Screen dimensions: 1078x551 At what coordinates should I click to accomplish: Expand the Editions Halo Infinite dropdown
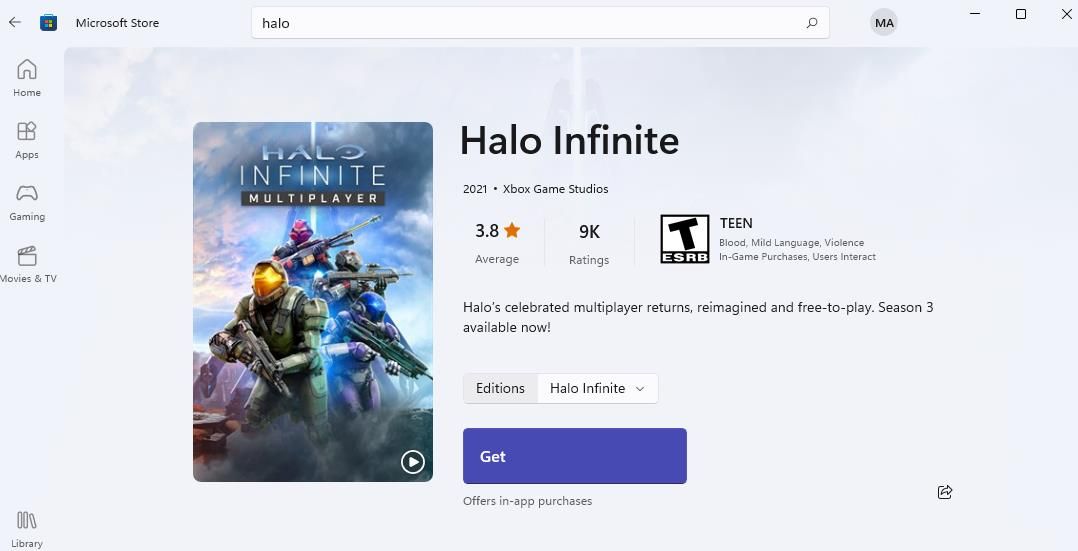coord(597,388)
